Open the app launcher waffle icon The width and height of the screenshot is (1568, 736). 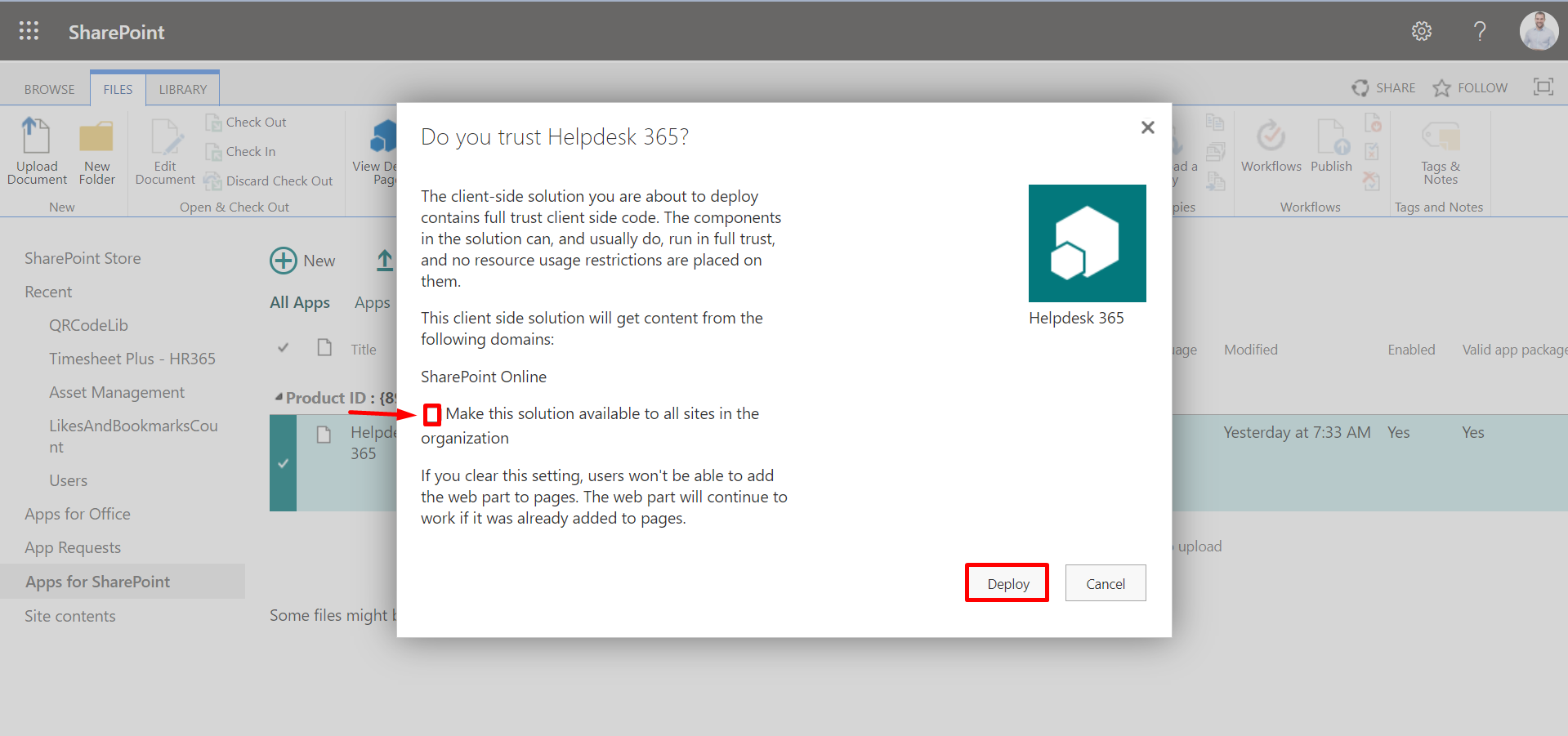(x=29, y=31)
